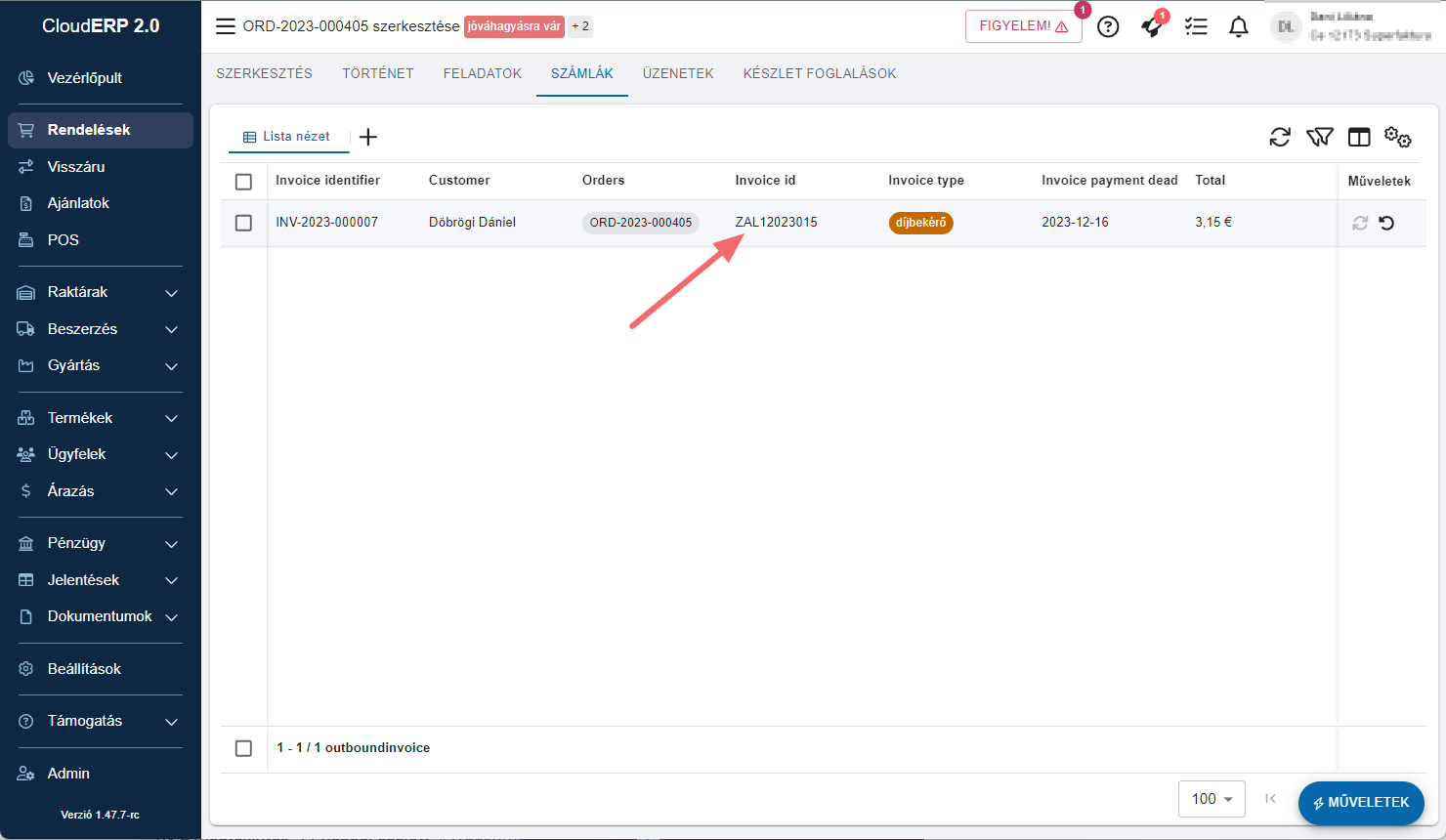Click the Vezérlőpult dashboard icon
Image resolution: width=1446 pixels, height=840 pixels.
click(x=26, y=78)
